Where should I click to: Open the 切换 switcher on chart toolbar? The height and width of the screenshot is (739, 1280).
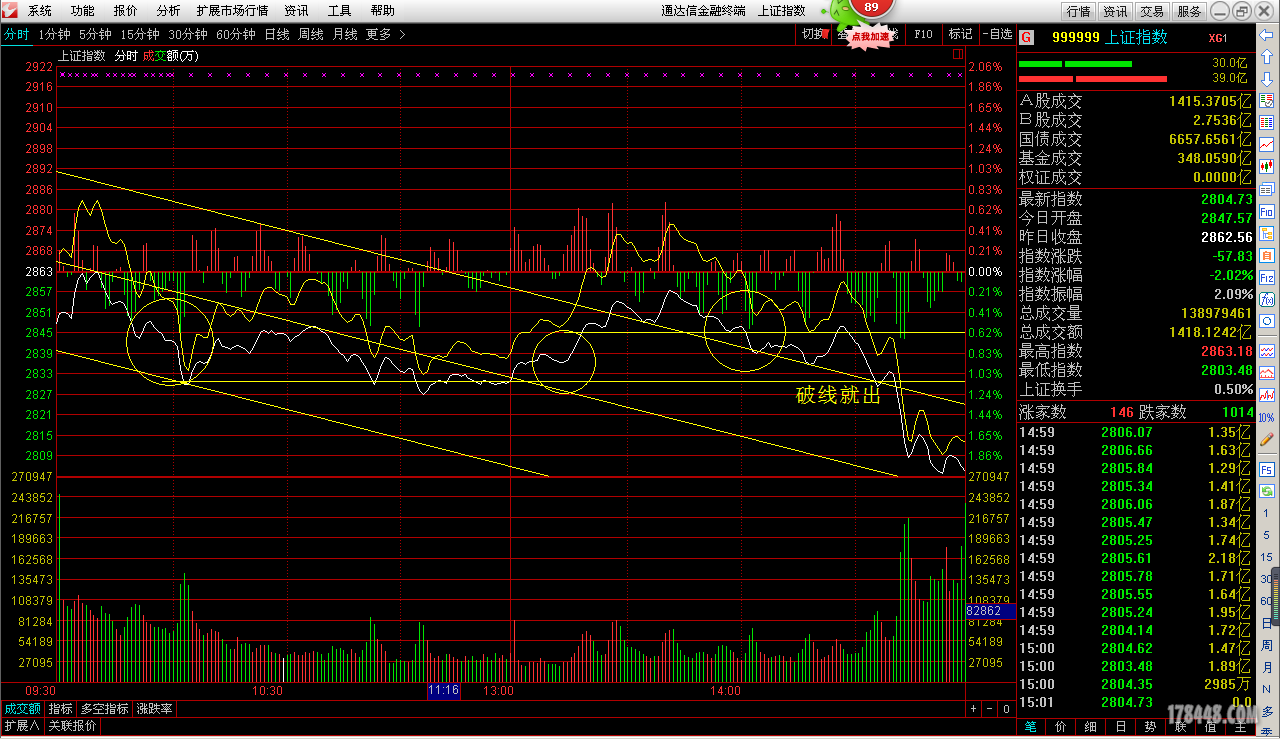814,33
